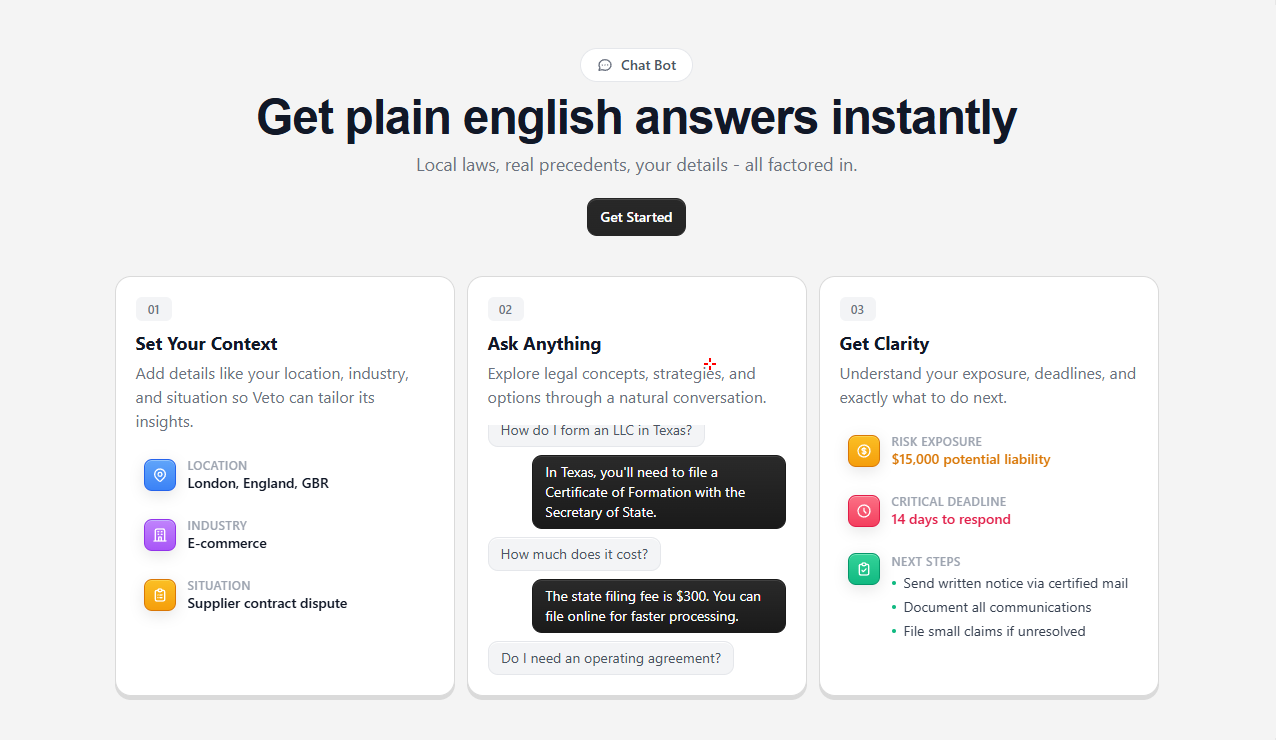Click the Chat Bot pill at the top
This screenshot has height=740, width=1276.
pyautogui.click(x=636, y=65)
